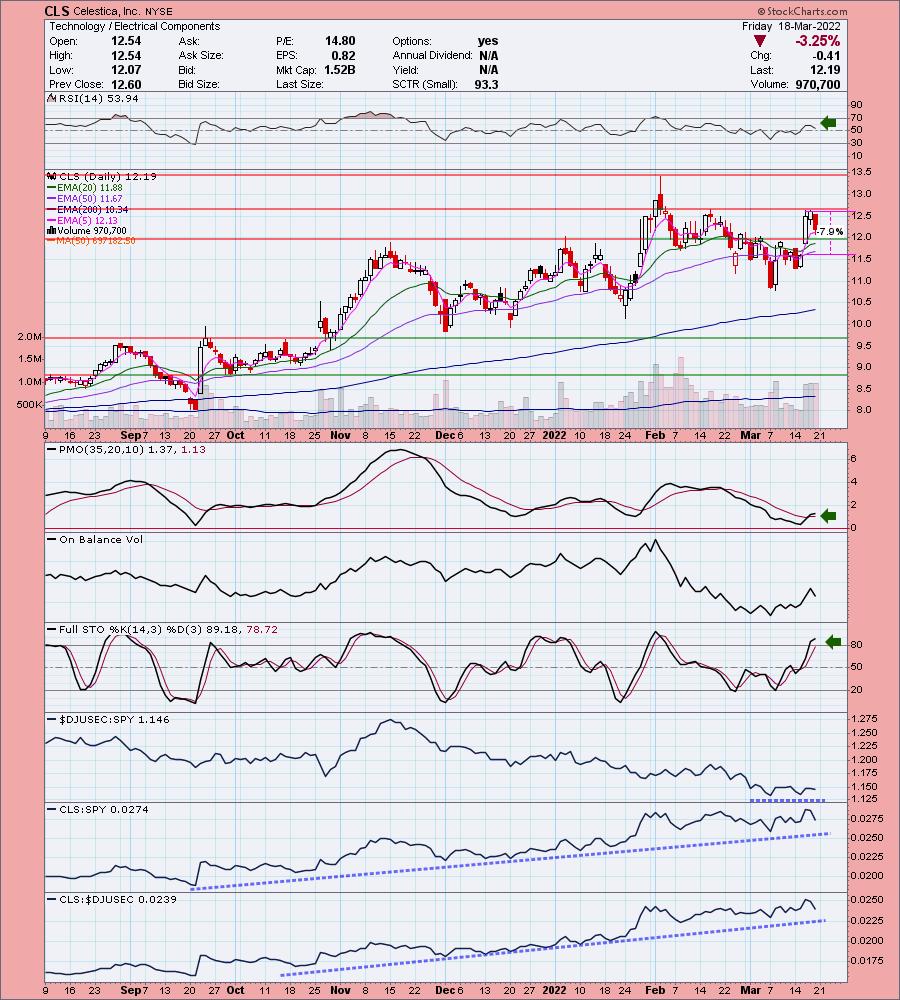The height and width of the screenshot is (1000, 900).
Task: Click the RSI(14) 53.94 panel label
Action: click(94, 98)
